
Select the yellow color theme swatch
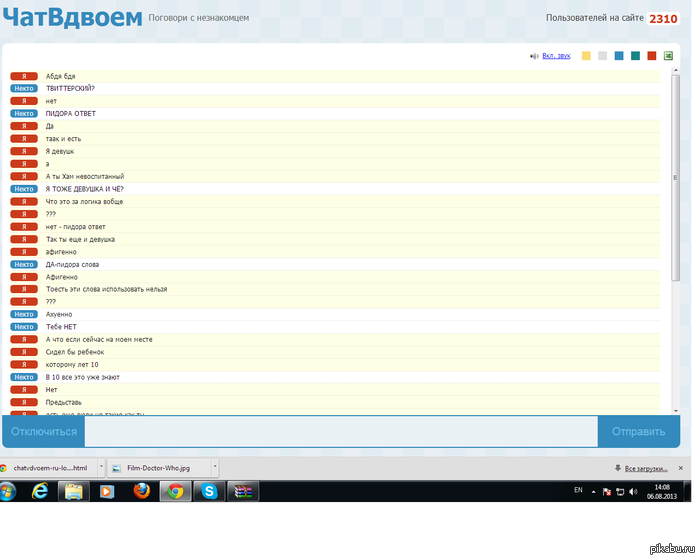(x=586, y=56)
